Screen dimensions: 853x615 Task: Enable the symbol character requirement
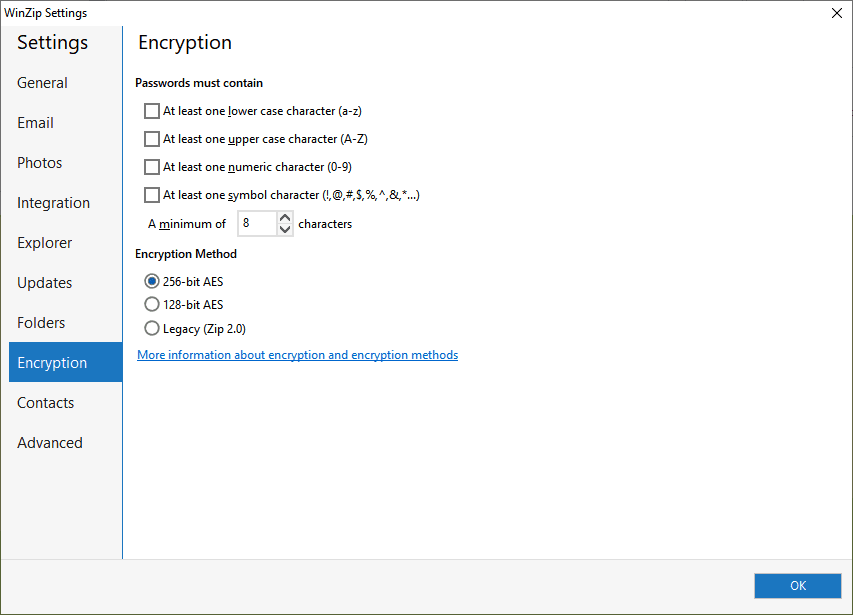tap(152, 195)
